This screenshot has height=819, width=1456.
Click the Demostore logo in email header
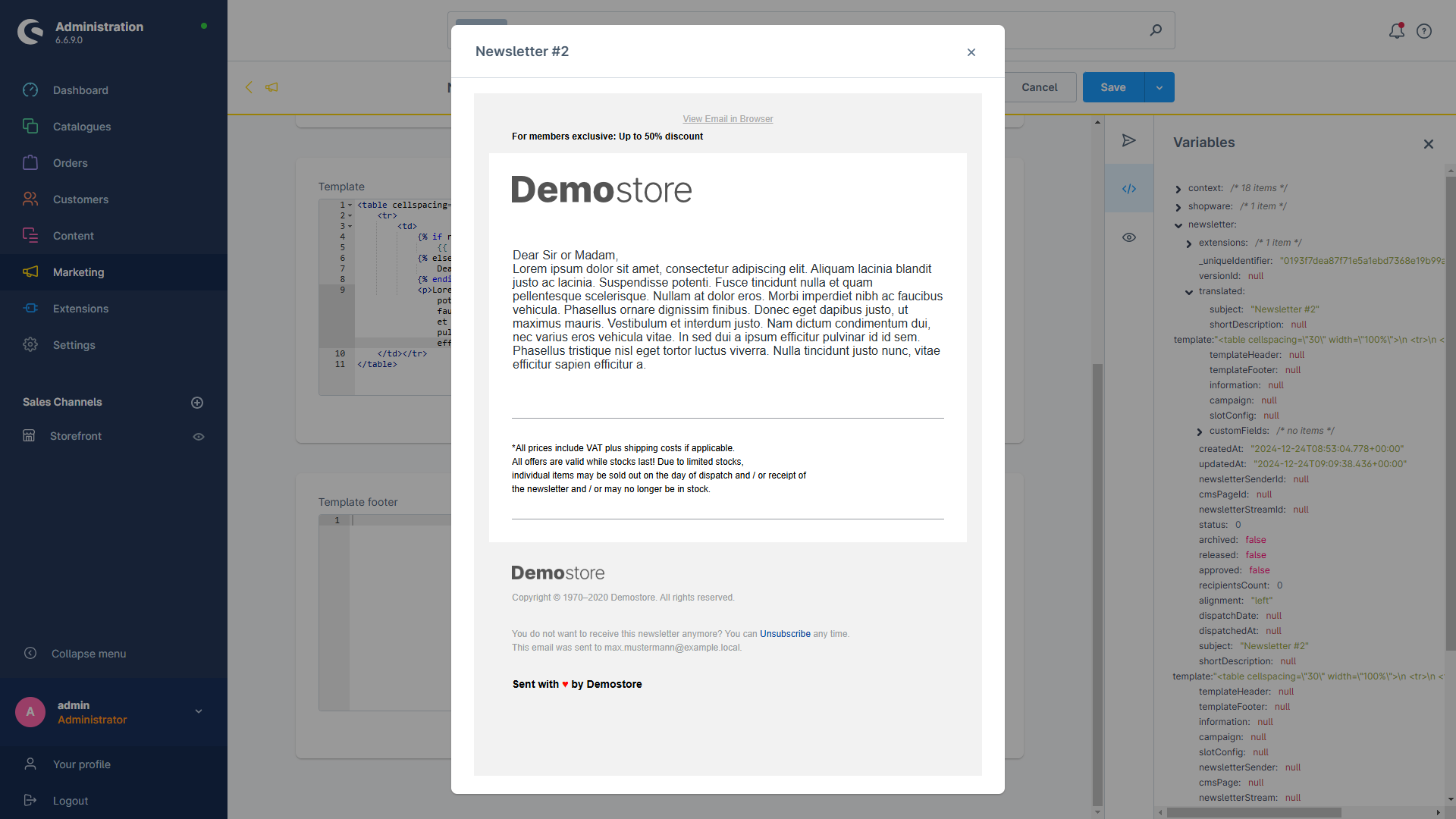[x=601, y=190]
